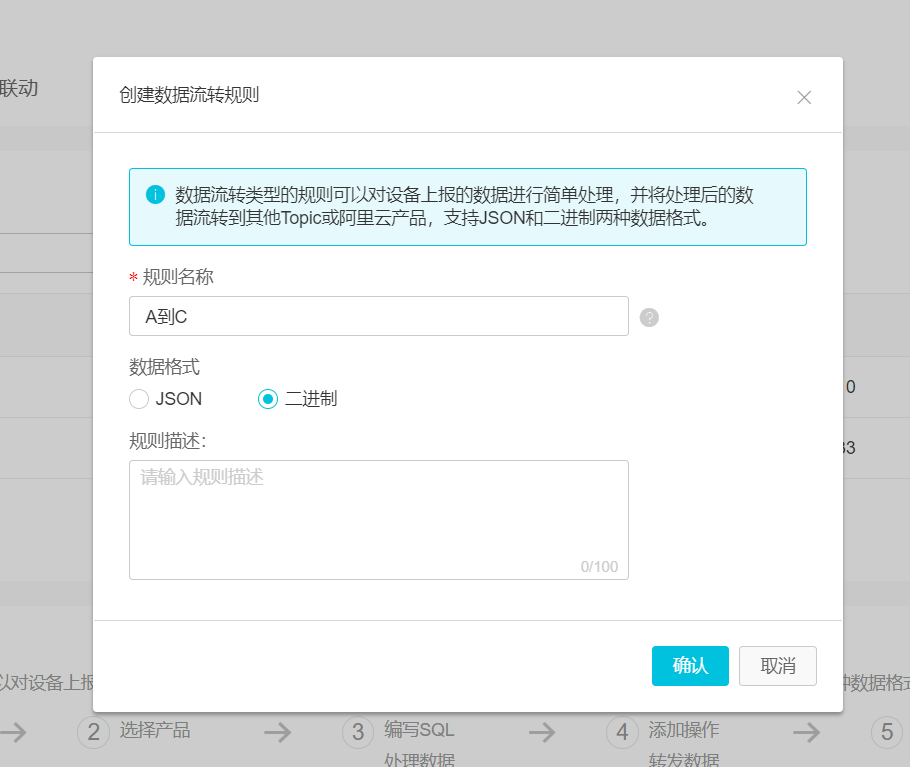Click the 选择产品 step label
The image size is (910, 767).
[x=155, y=731]
